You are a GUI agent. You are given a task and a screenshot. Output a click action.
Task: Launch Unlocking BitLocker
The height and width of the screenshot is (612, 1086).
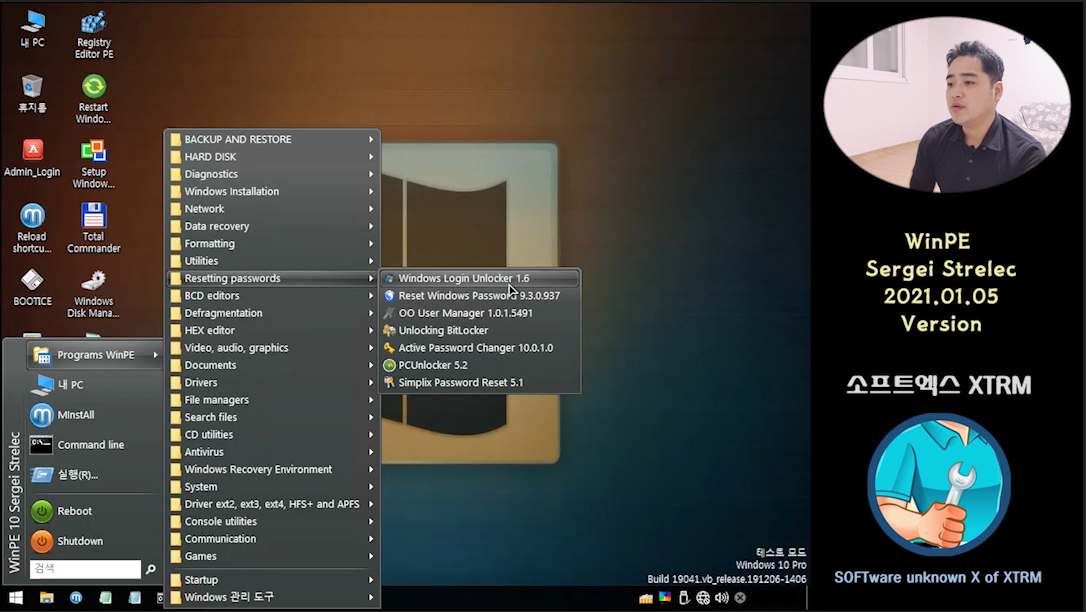click(x=479, y=330)
